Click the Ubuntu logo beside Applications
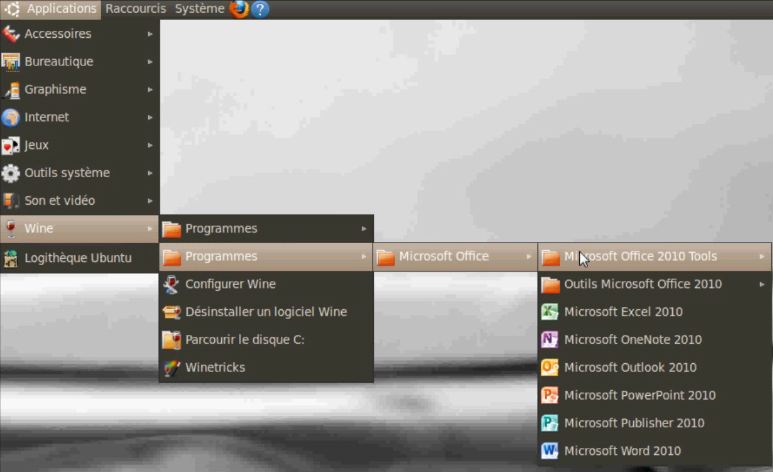773x472 pixels. (x=12, y=9)
